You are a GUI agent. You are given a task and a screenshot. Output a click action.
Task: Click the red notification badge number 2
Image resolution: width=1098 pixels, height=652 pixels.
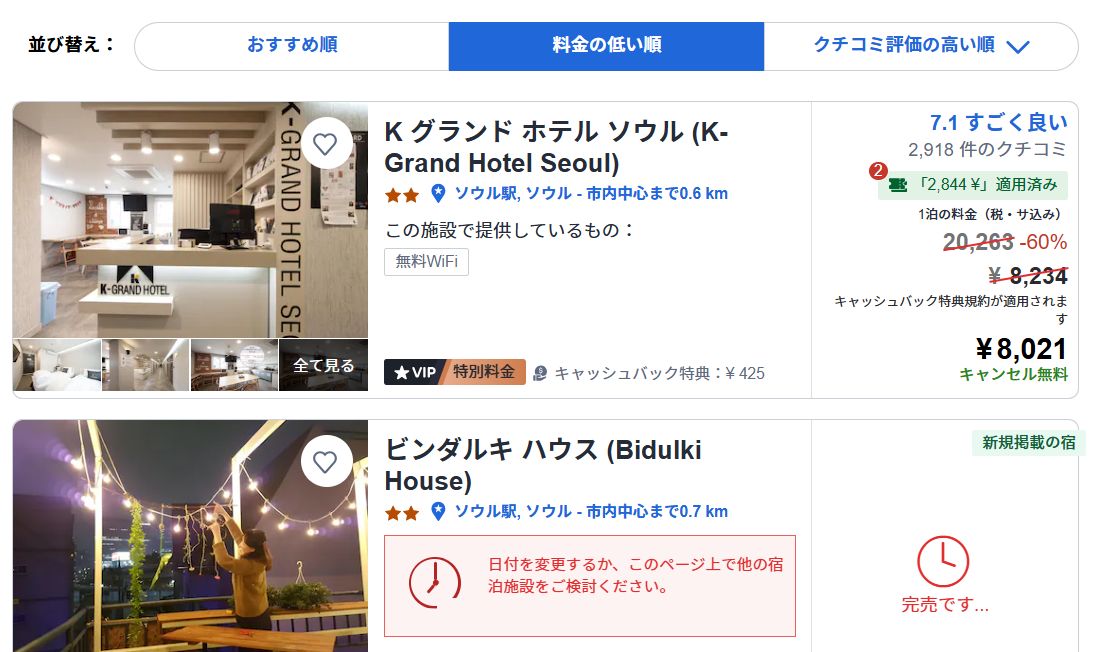click(x=878, y=171)
